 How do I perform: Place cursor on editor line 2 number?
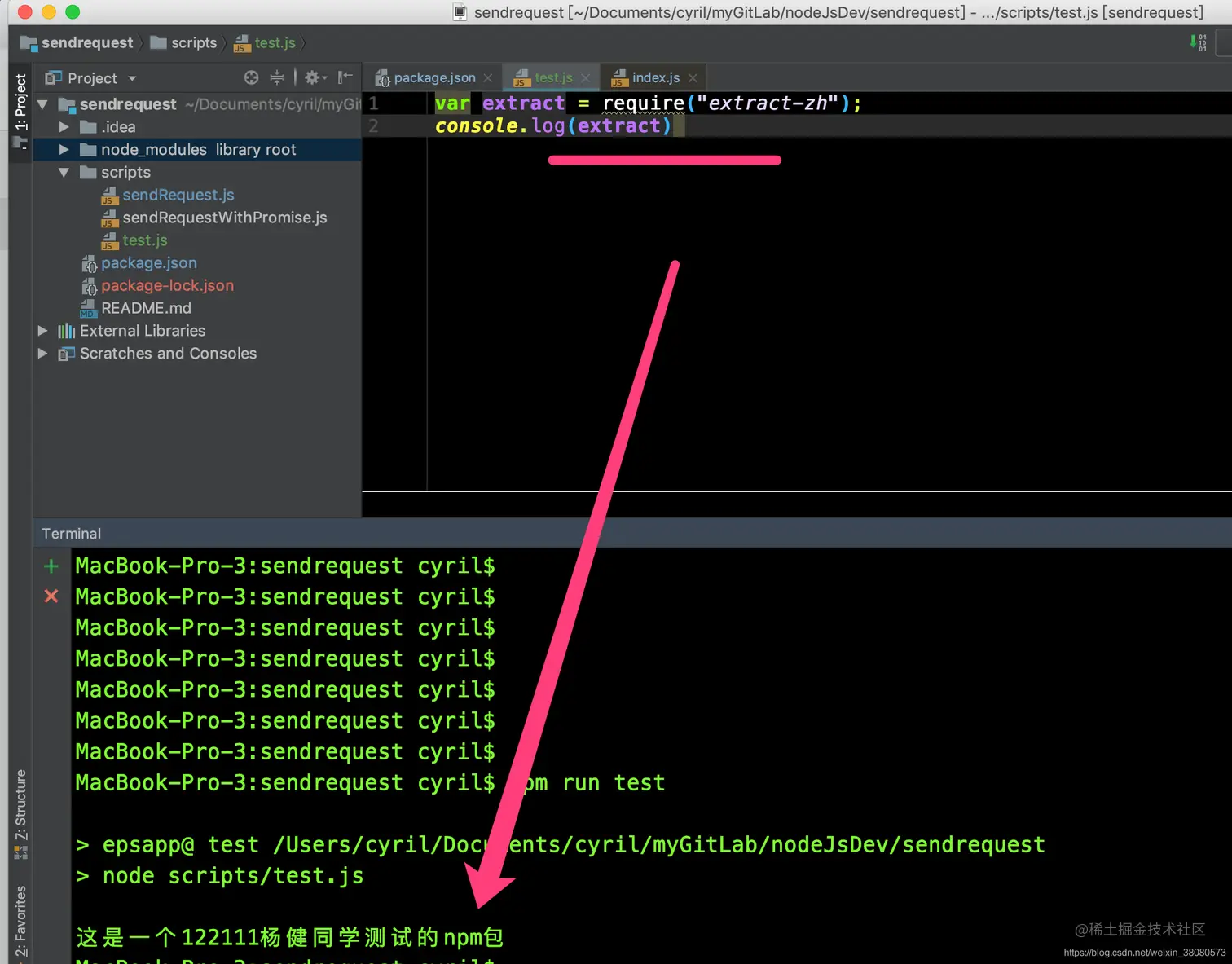[373, 126]
